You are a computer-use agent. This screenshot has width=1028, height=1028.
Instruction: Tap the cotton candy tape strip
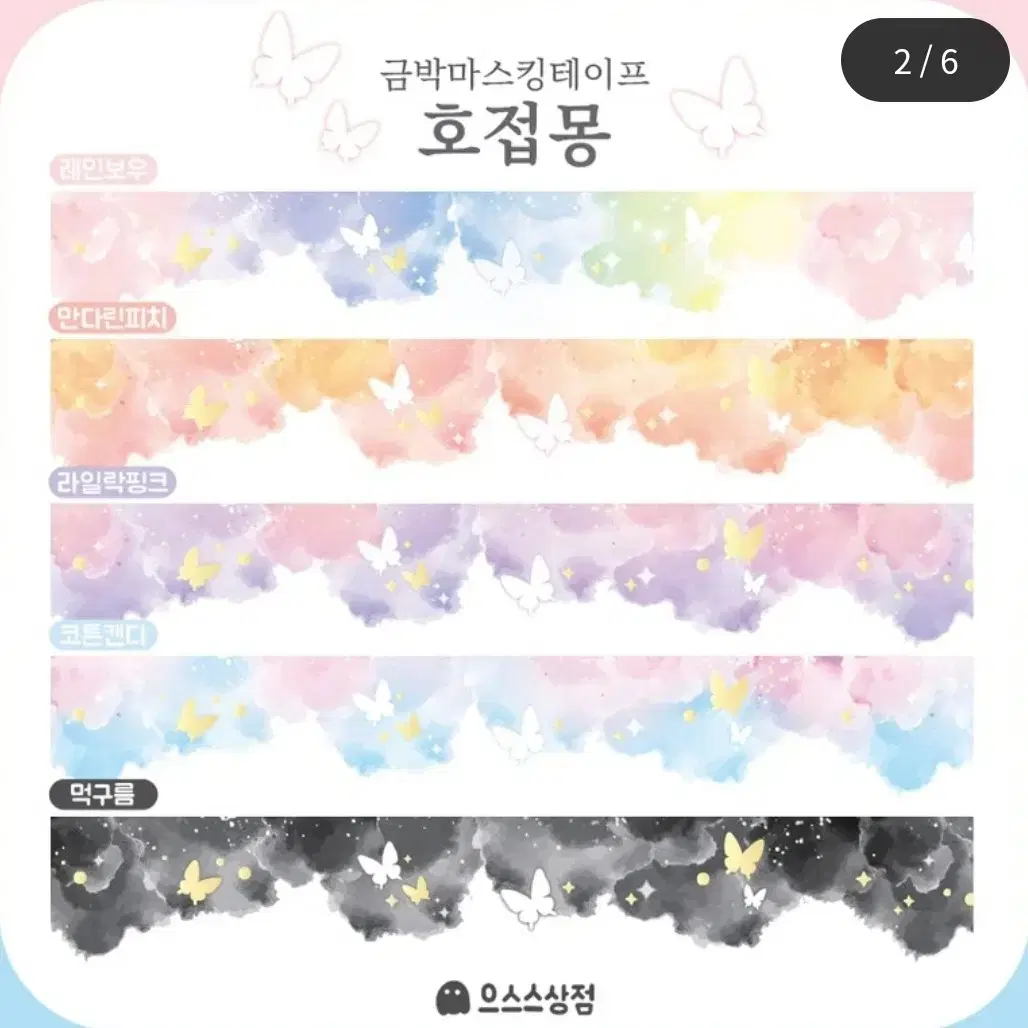click(512, 719)
